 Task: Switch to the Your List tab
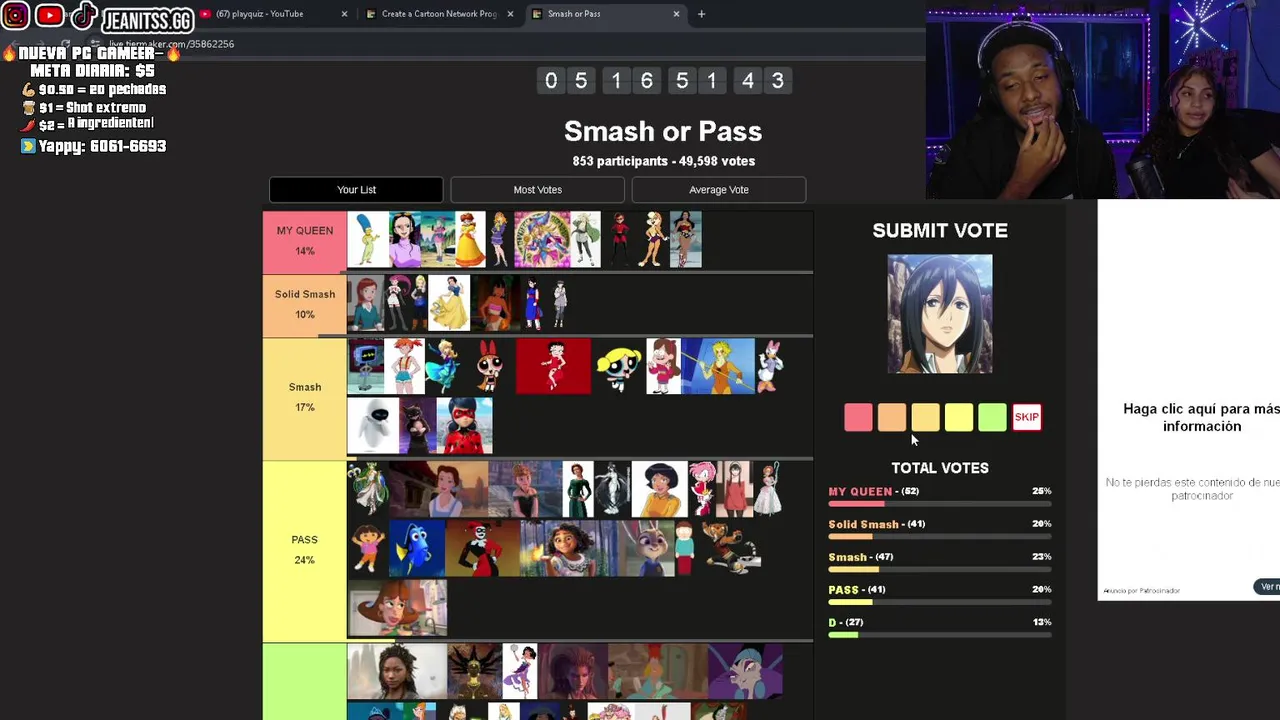coord(356,190)
